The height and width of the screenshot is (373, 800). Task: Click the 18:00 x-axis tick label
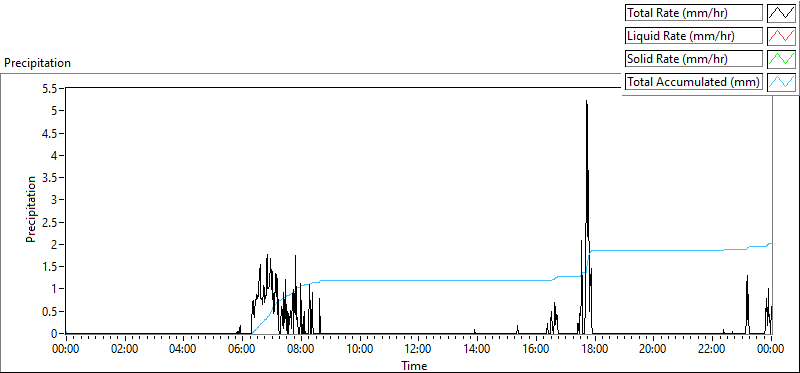[x=594, y=350]
